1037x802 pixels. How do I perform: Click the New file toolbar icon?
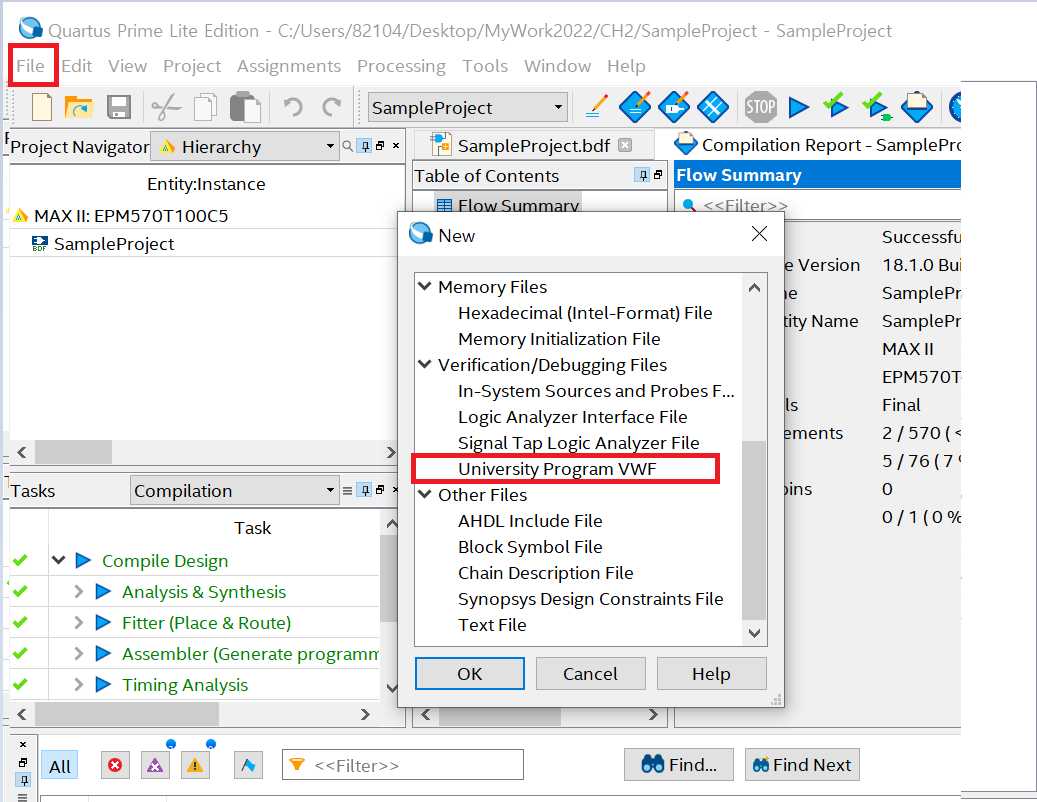42,107
